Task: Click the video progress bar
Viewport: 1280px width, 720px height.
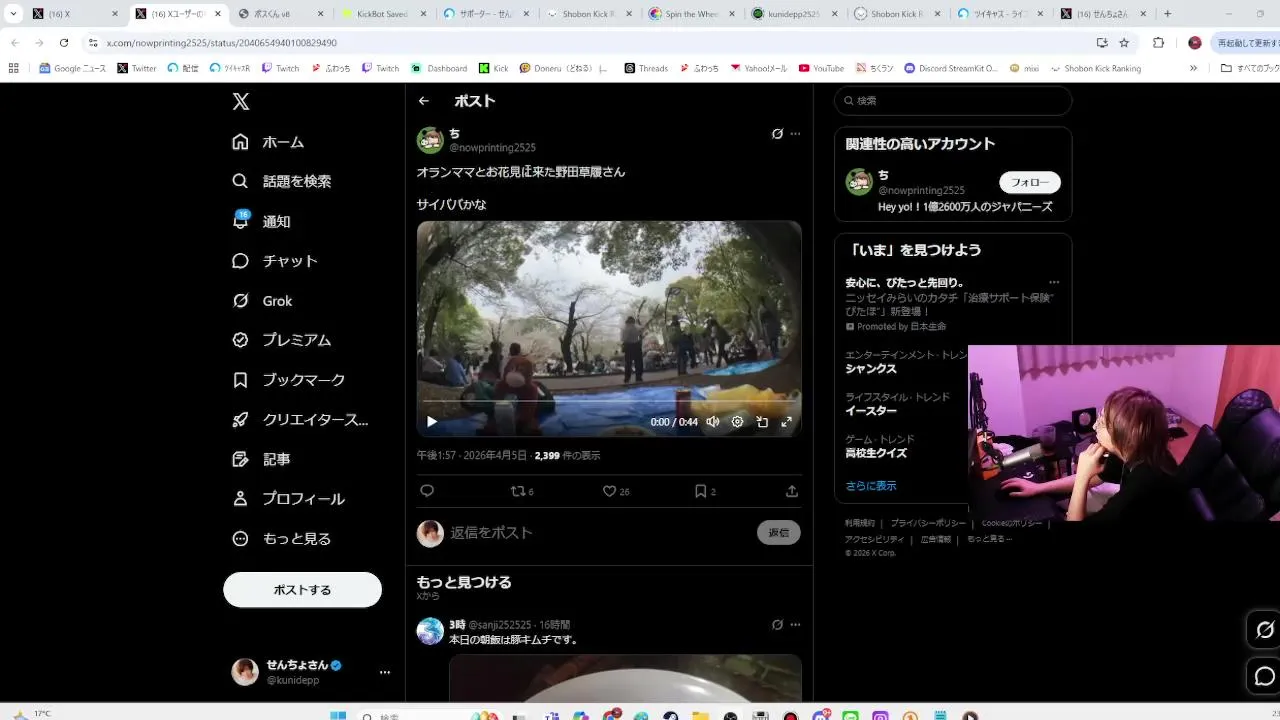Action: tap(609, 401)
